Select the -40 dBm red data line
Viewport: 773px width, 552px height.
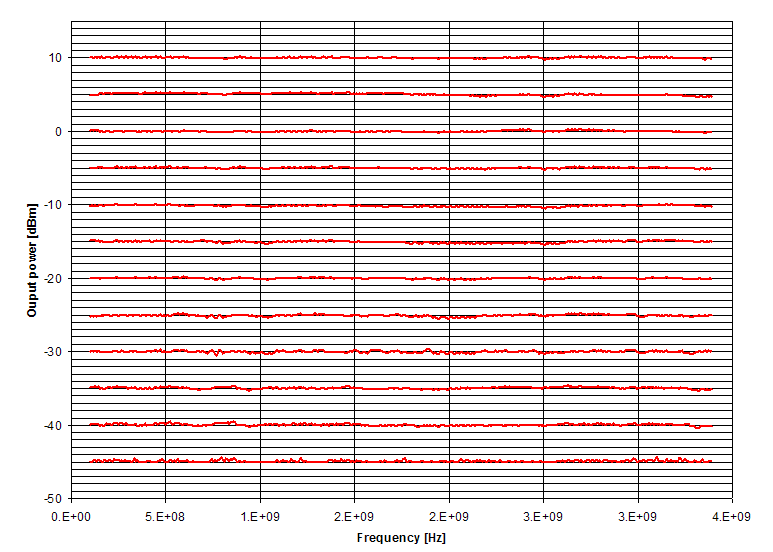400,425
